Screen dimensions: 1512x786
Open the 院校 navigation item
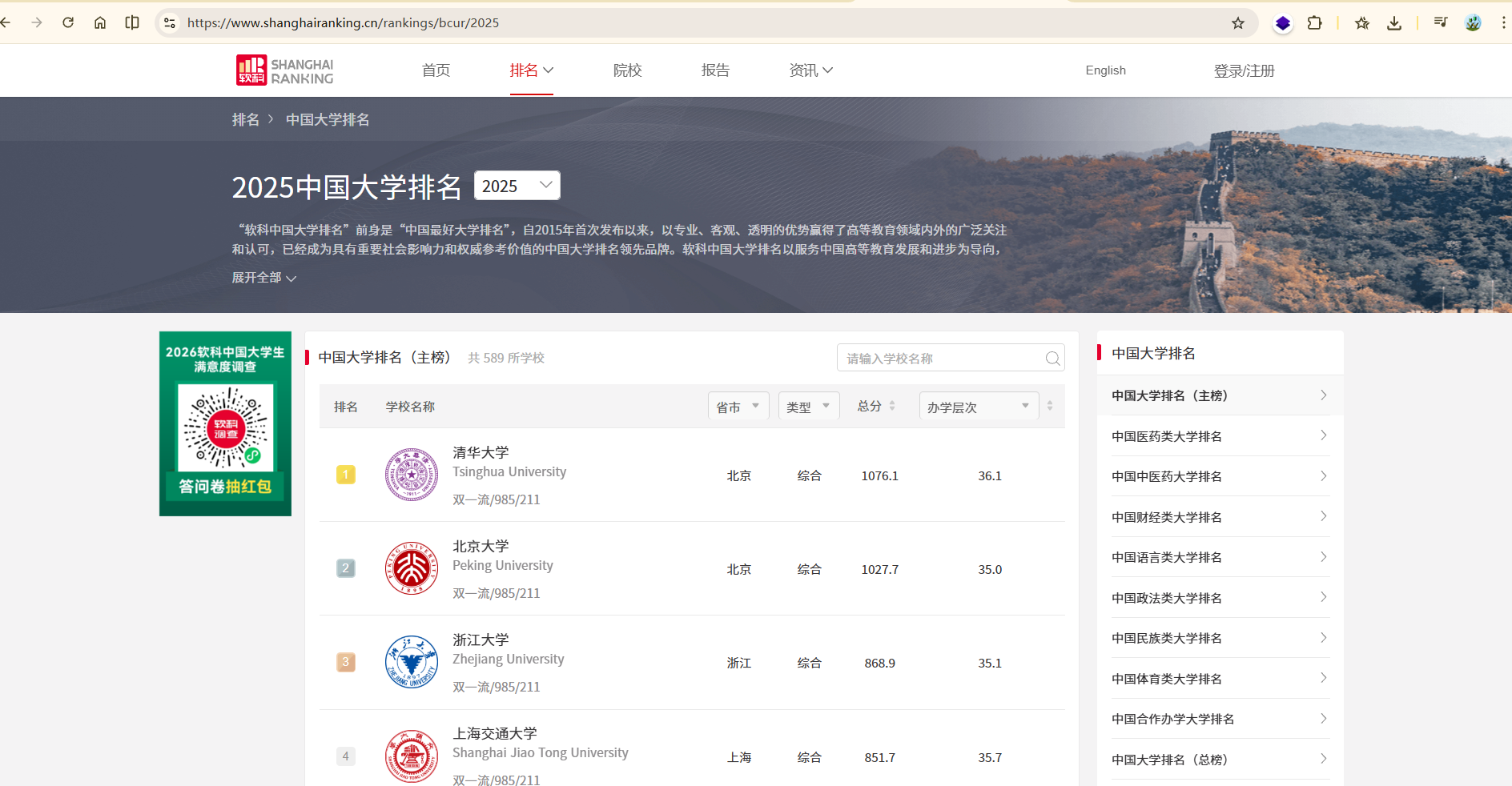point(628,70)
